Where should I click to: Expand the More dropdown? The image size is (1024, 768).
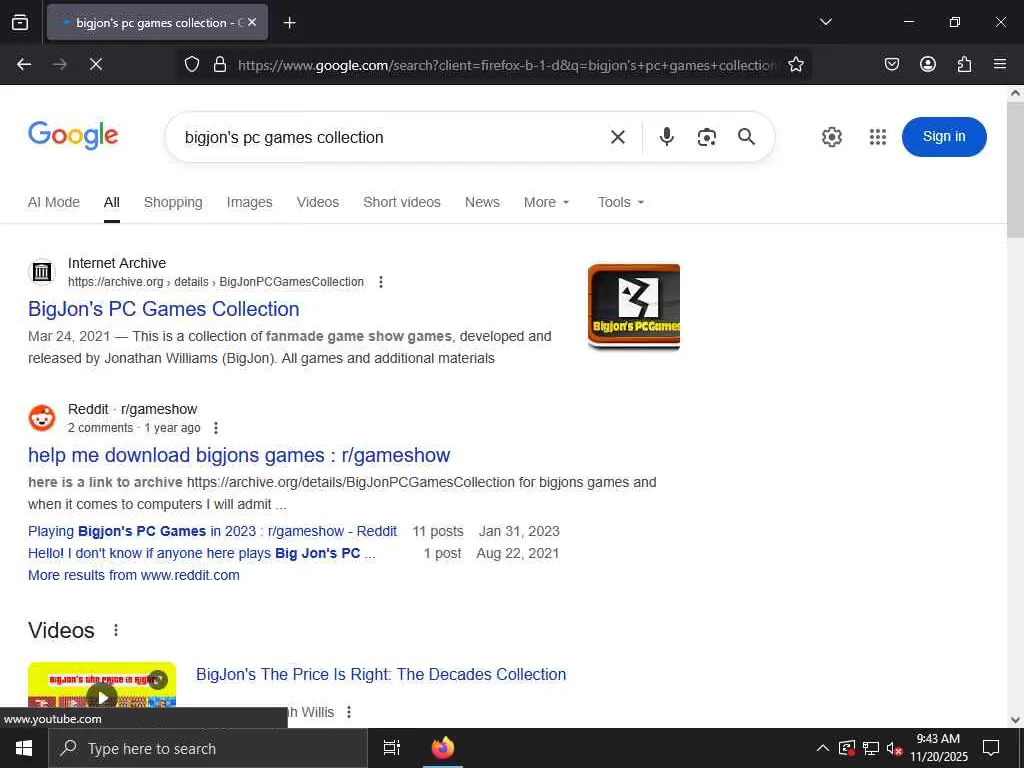pyautogui.click(x=547, y=202)
